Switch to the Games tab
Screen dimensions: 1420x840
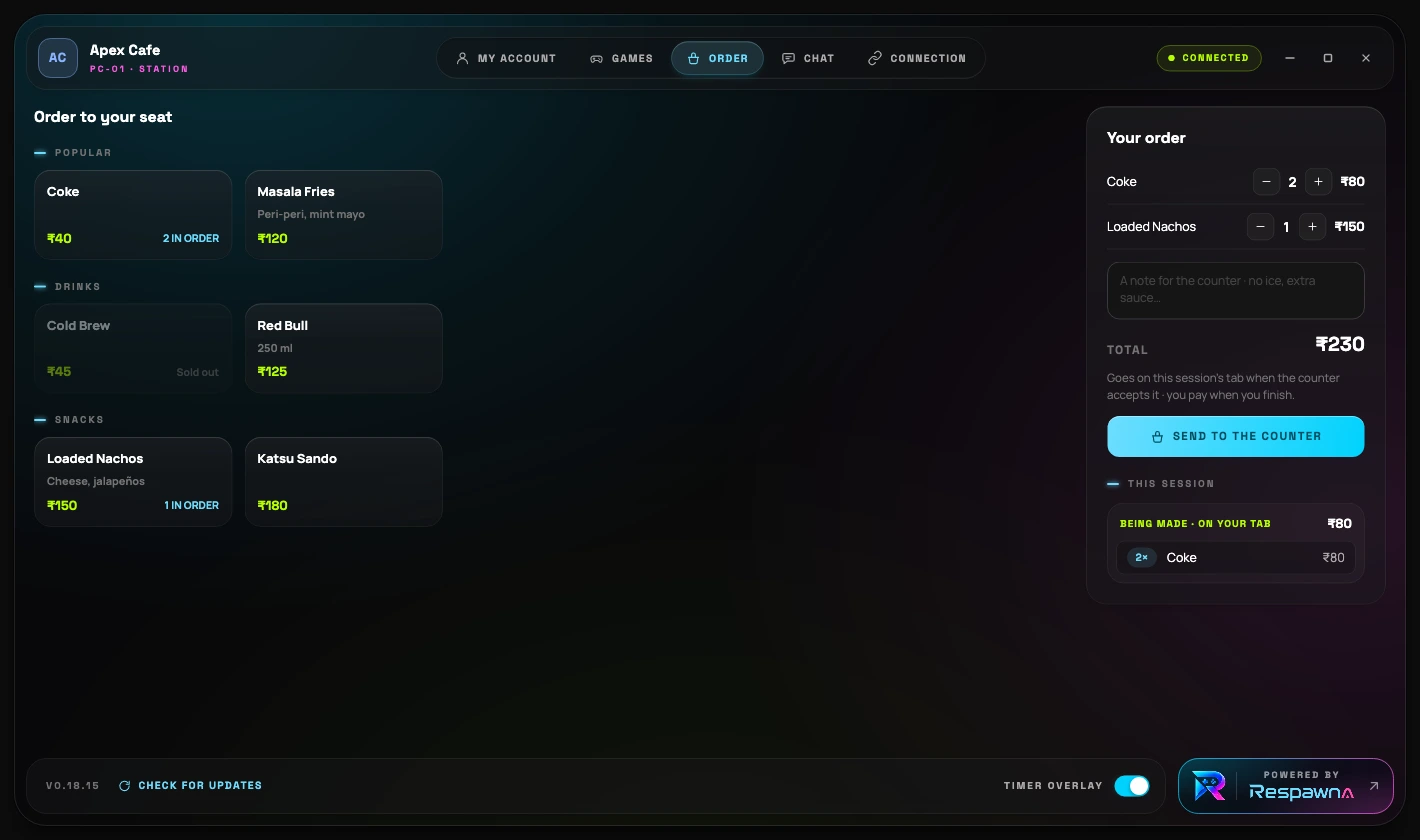[621, 58]
